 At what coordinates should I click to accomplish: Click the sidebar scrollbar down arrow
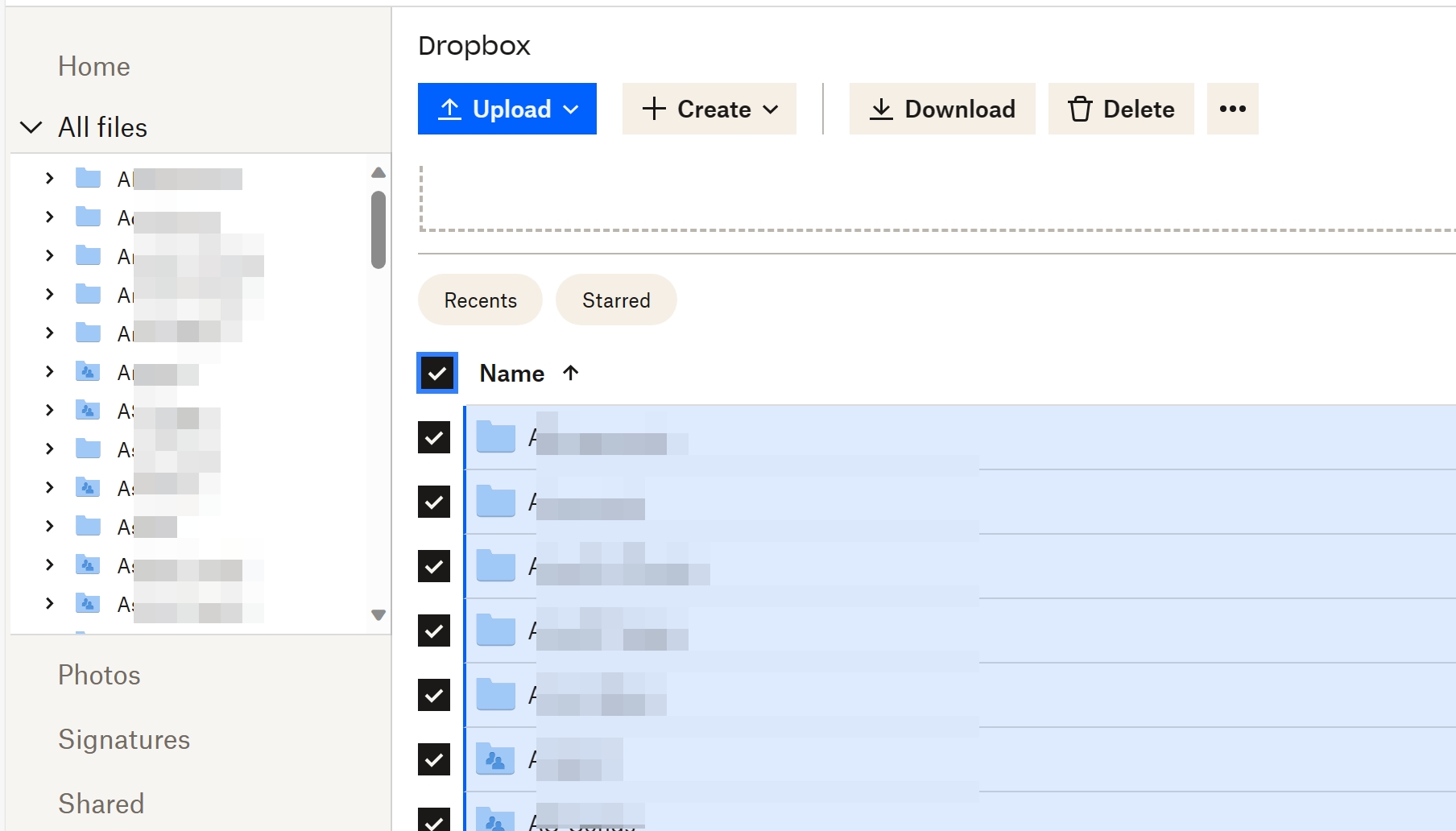click(x=378, y=614)
